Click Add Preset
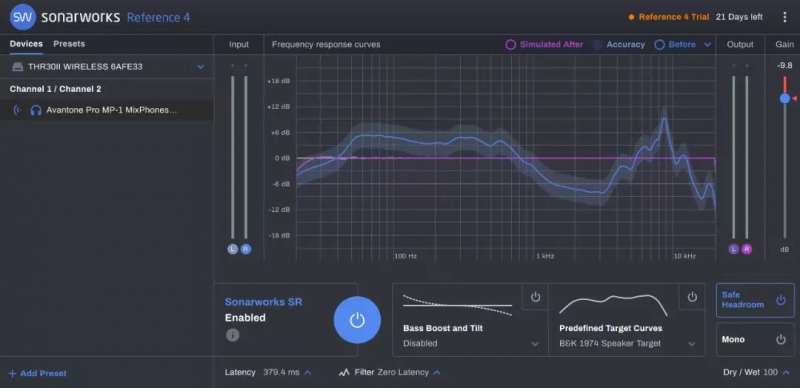 [38, 374]
